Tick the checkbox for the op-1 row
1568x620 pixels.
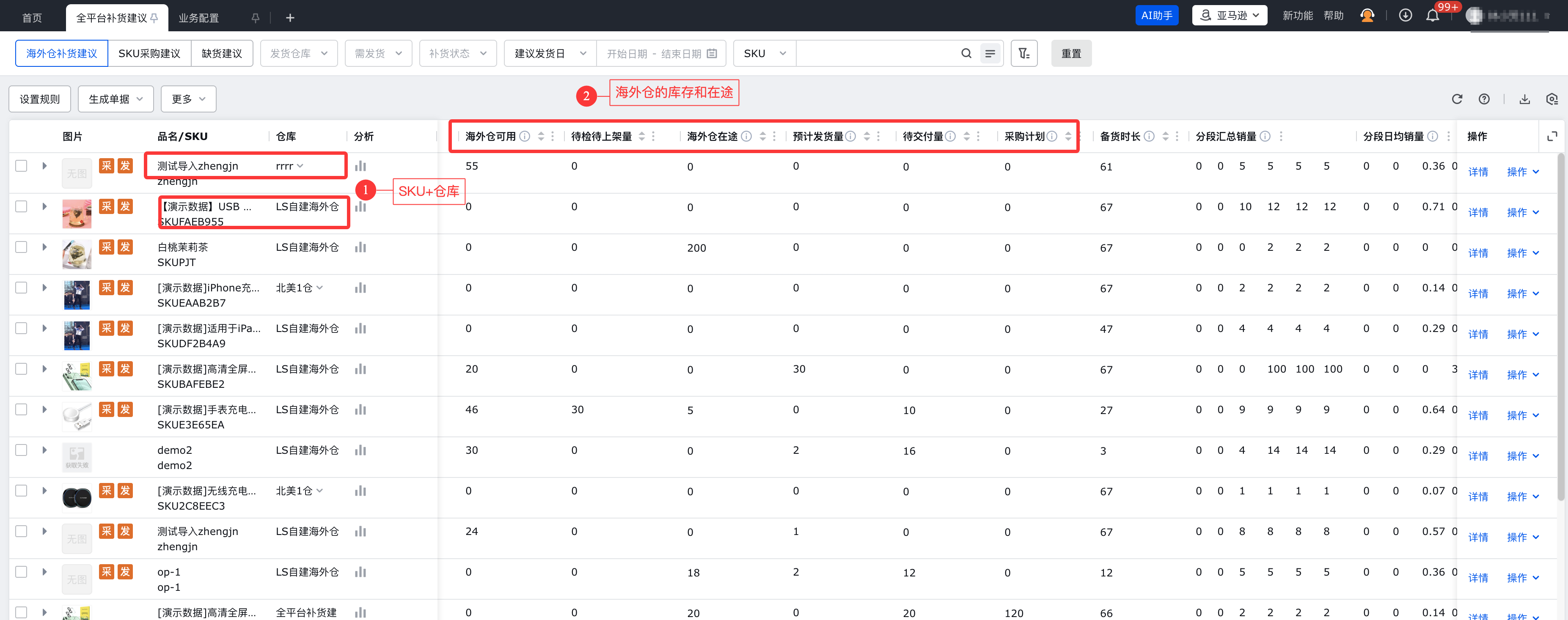21,571
